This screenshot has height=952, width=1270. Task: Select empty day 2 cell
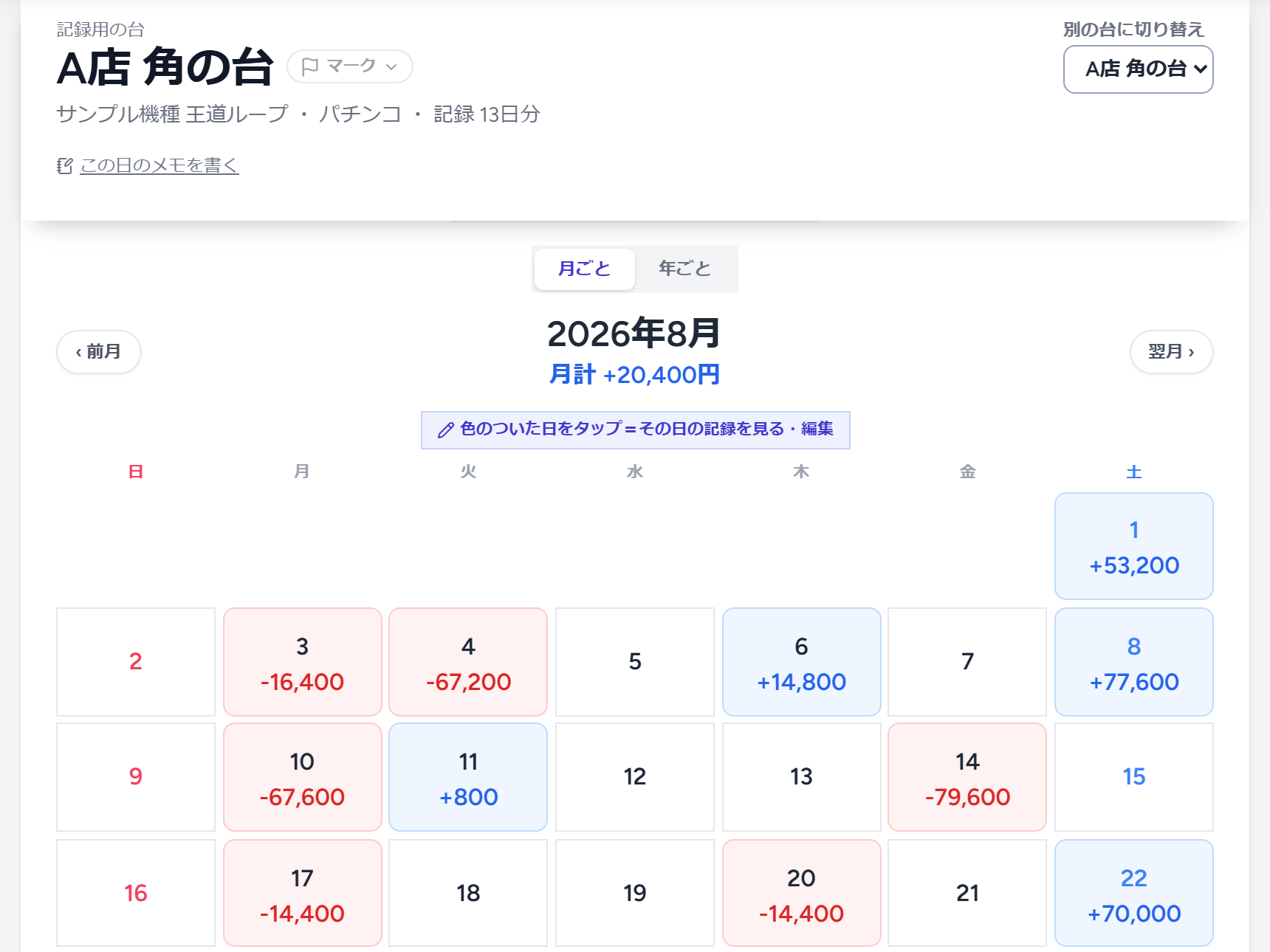[136, 662]
